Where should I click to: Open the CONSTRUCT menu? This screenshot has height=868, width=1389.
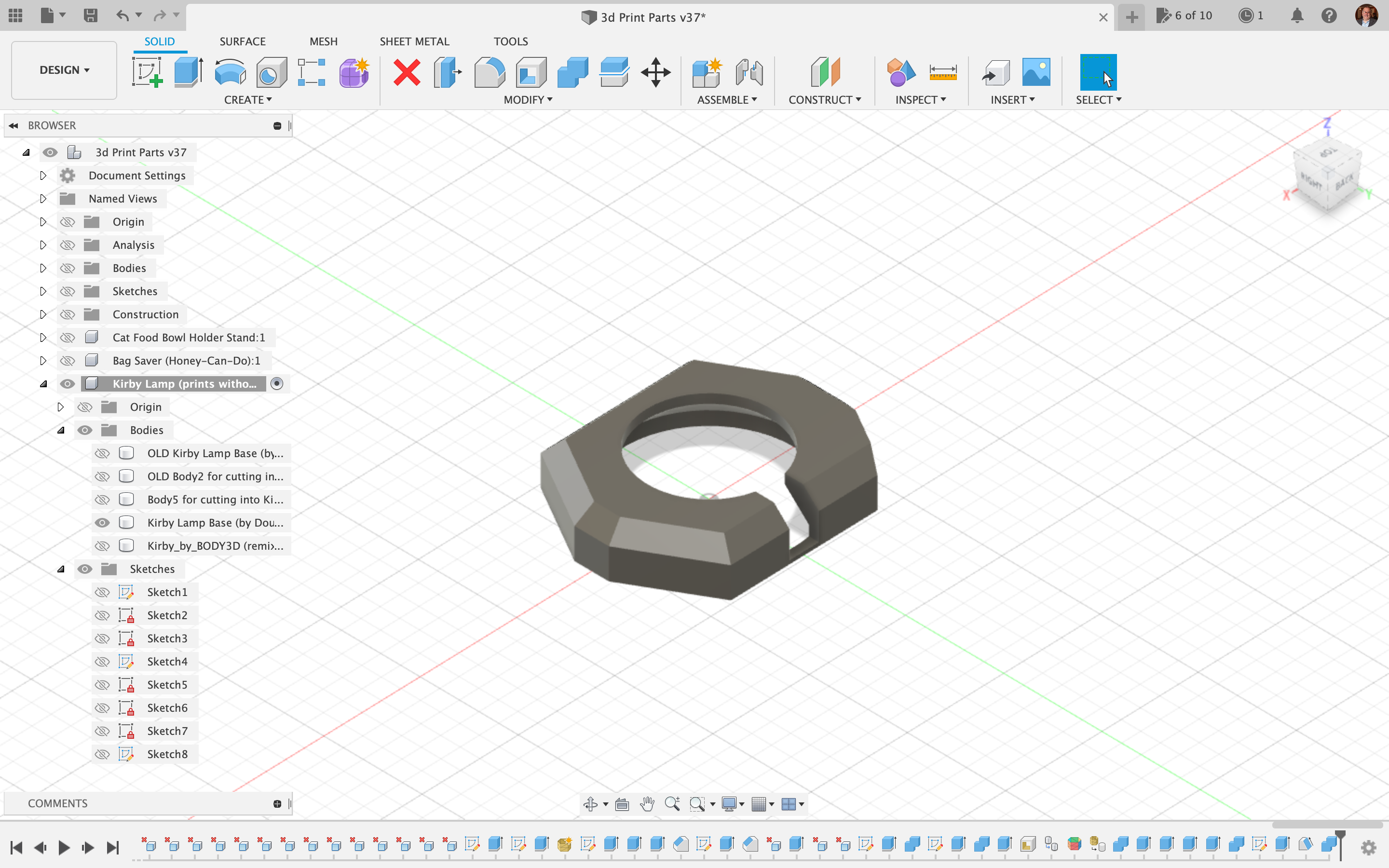(x=824, y=100)
